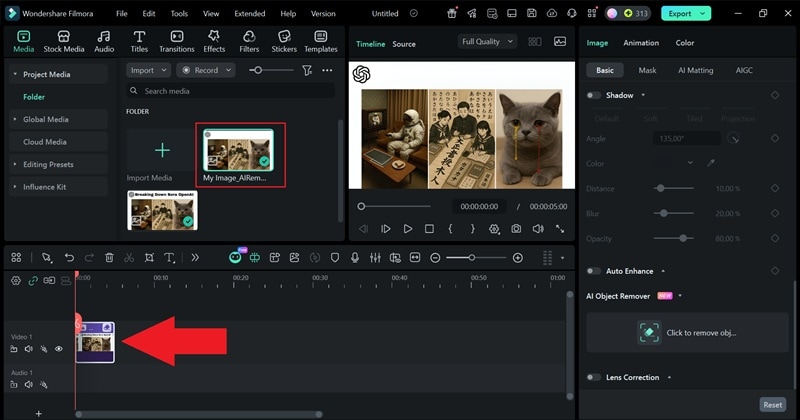
Task: Open the Templates library
Action: coord(321,41)
